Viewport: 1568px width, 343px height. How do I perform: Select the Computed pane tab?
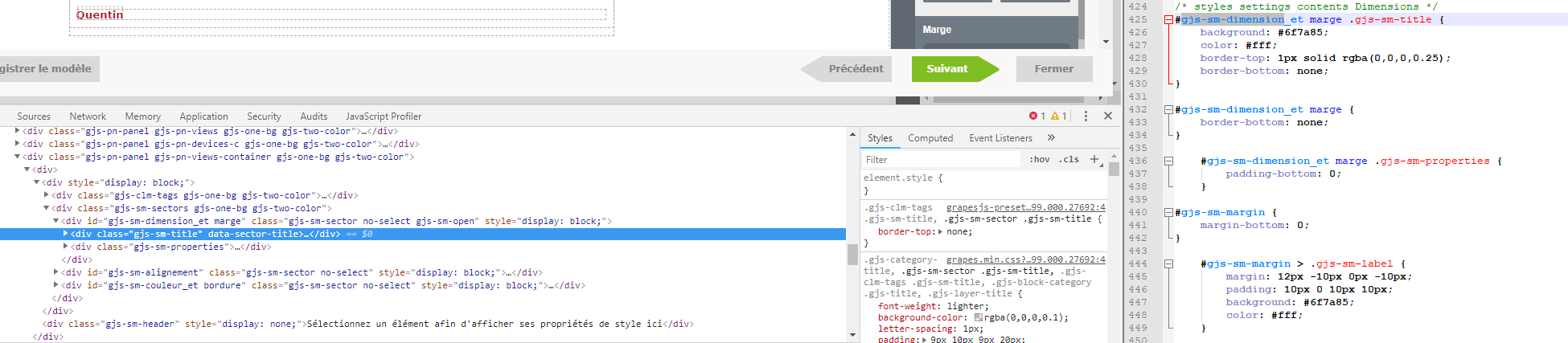tap(930, 138)
